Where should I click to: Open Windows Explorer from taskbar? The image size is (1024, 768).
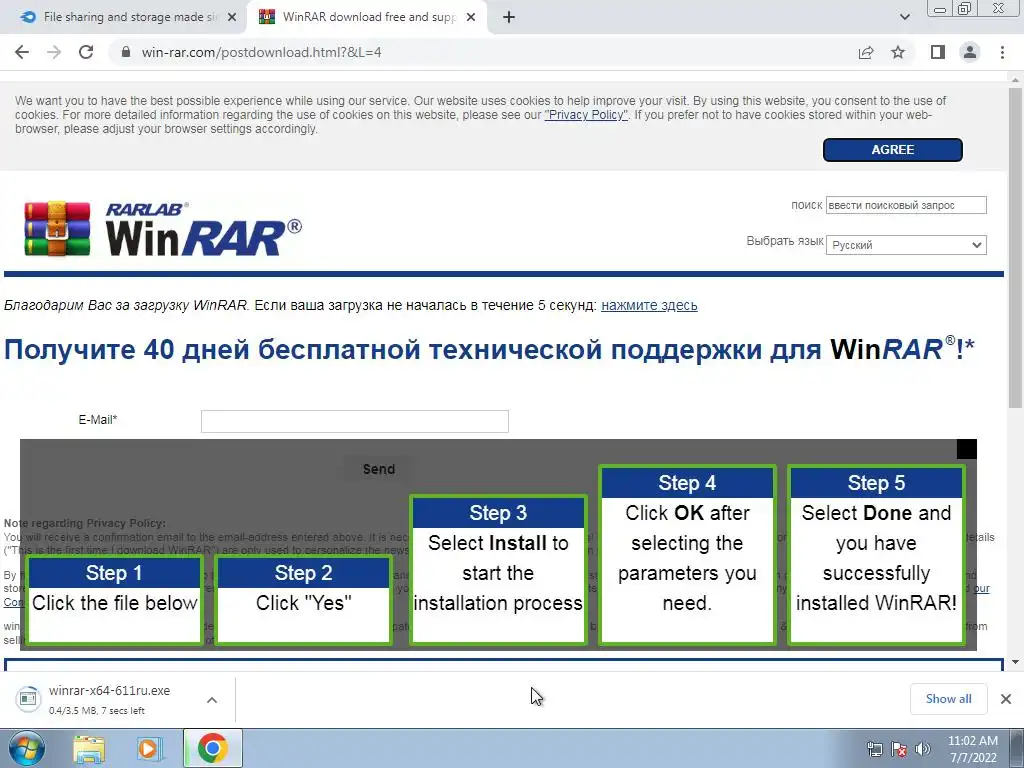pyautogui.click(x=89, y=748)
